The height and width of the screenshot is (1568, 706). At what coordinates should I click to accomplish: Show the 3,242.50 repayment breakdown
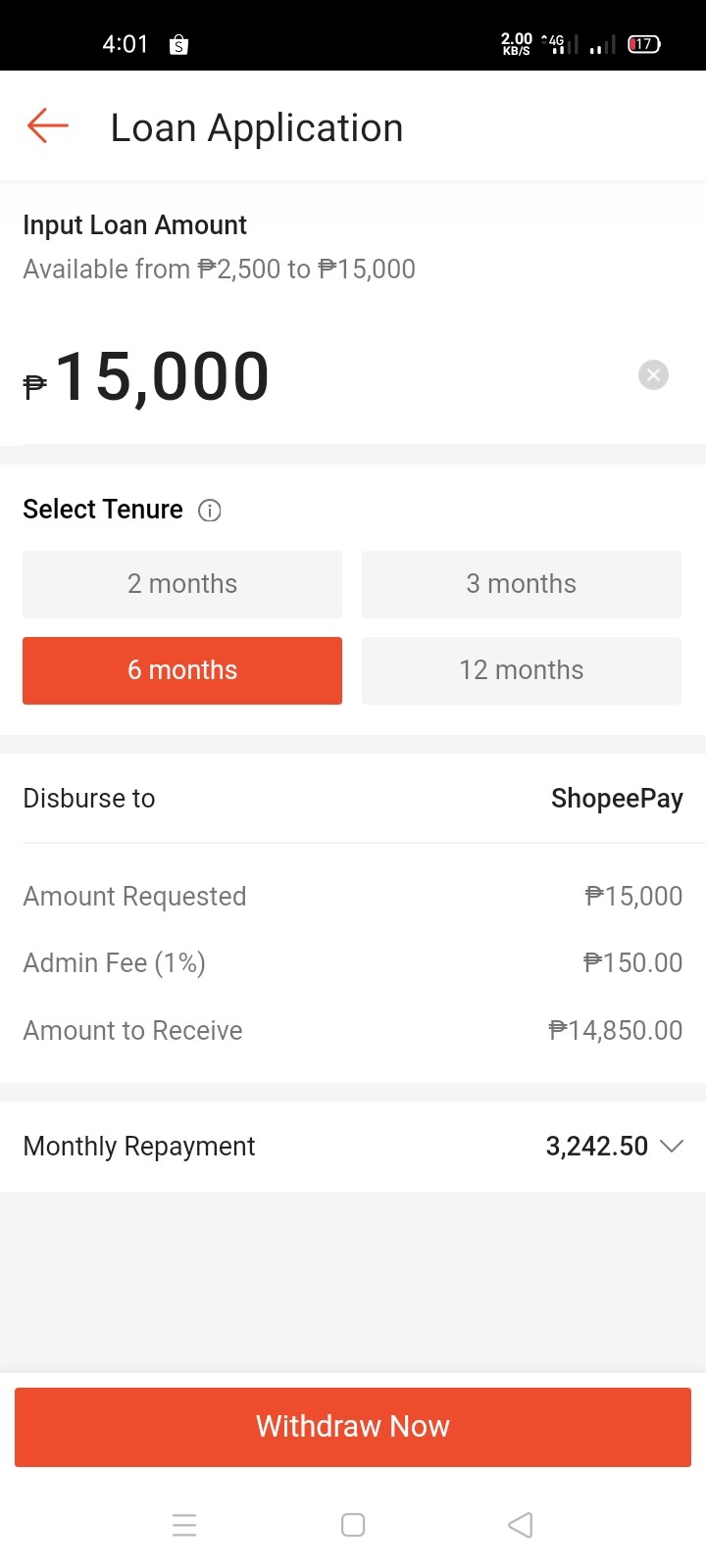tap(597, 1146)
